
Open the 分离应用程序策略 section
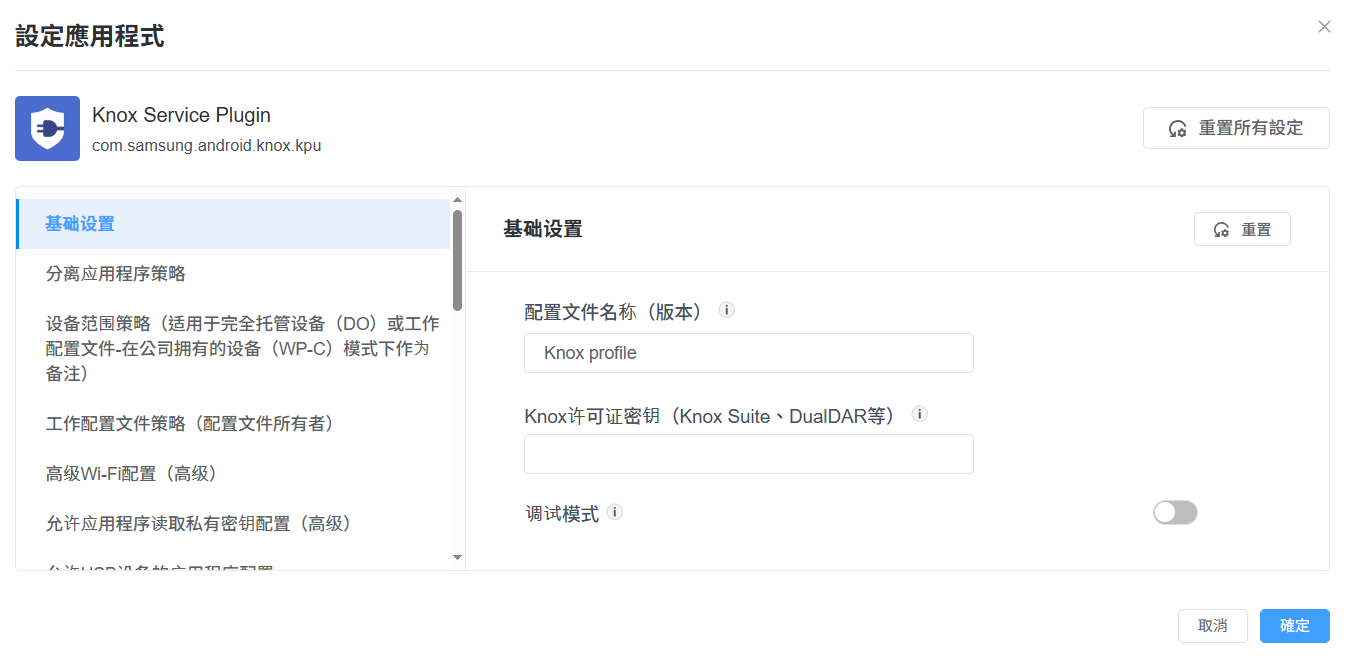point(233,274)
